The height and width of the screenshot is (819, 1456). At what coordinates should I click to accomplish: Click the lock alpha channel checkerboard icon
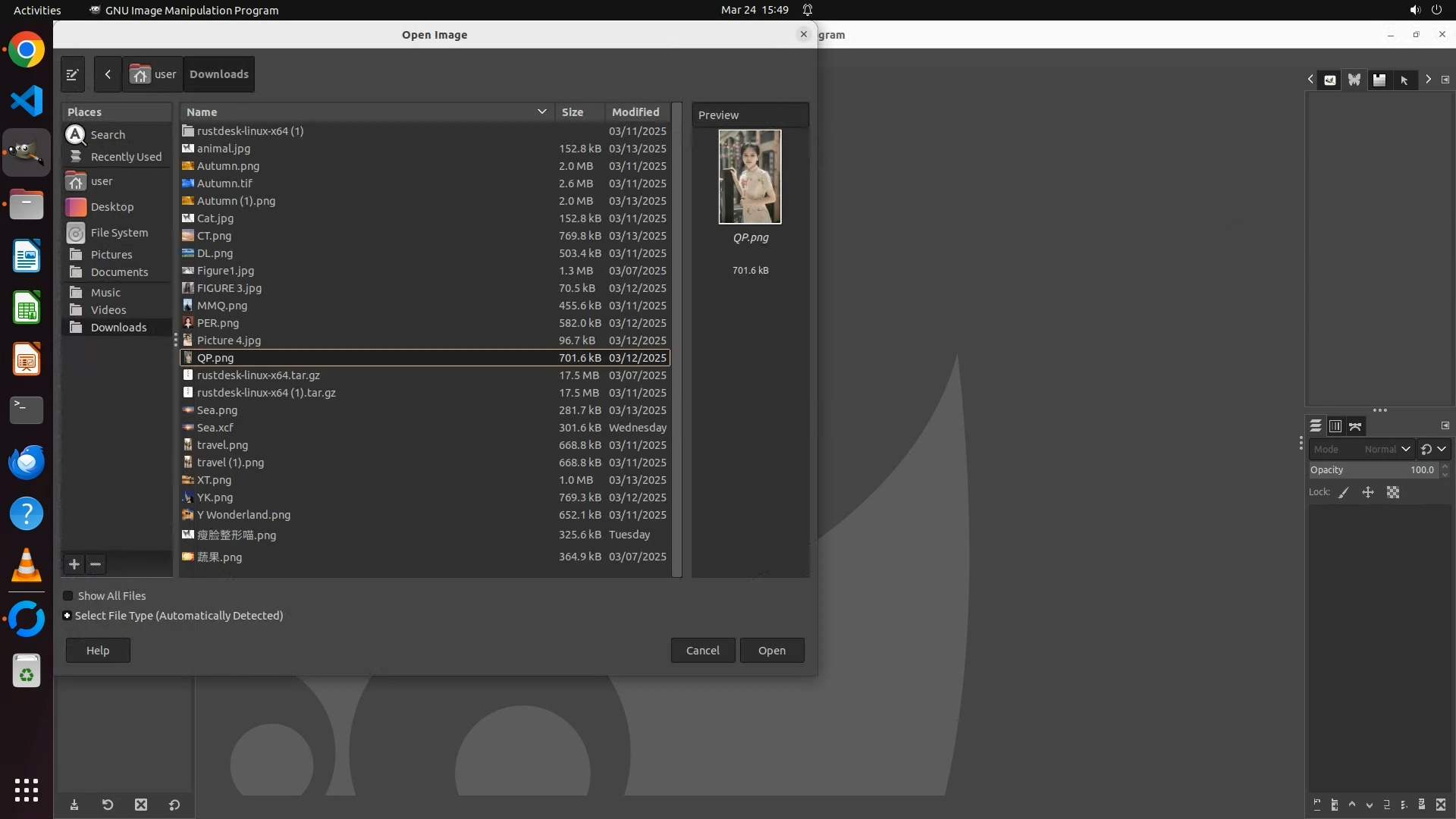point(1393,493)
